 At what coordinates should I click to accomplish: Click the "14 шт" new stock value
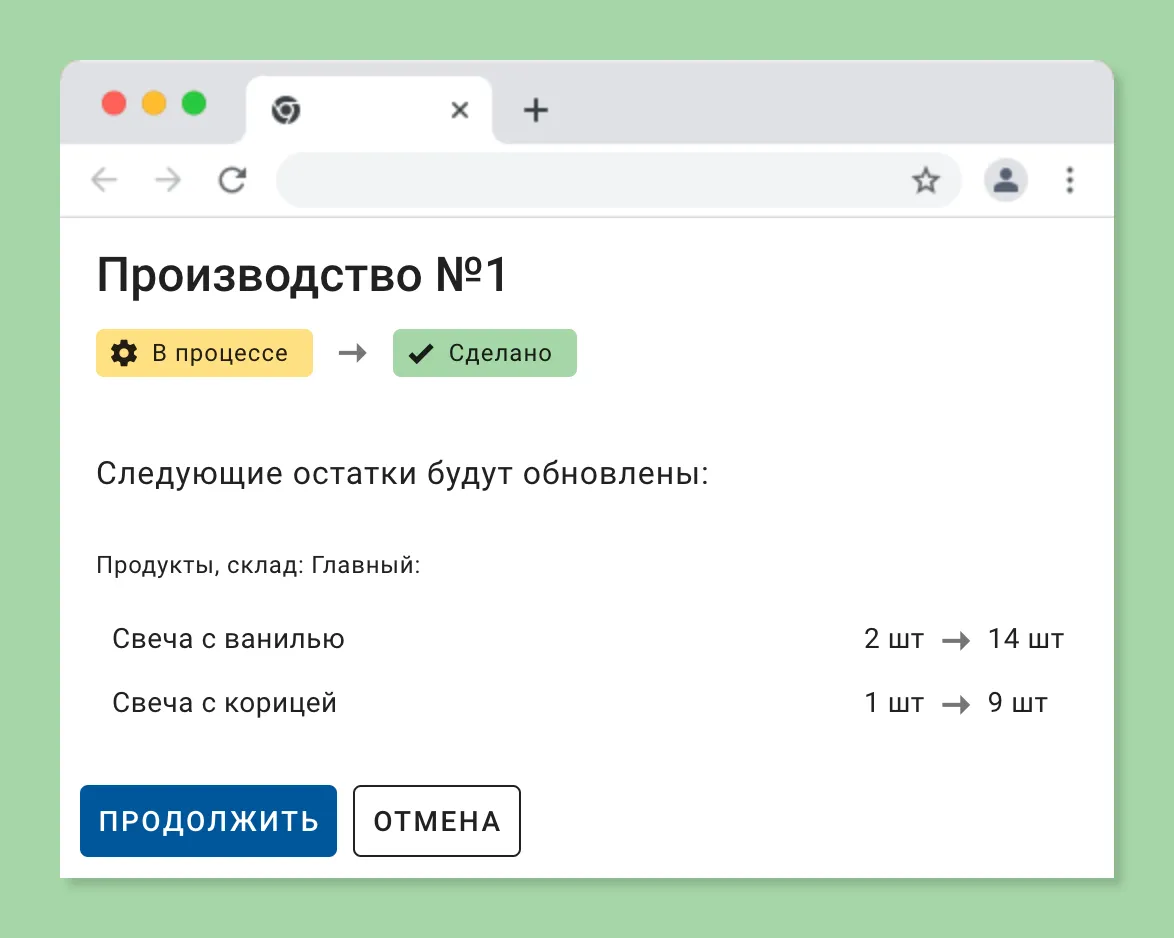[x=1026, y=639]
